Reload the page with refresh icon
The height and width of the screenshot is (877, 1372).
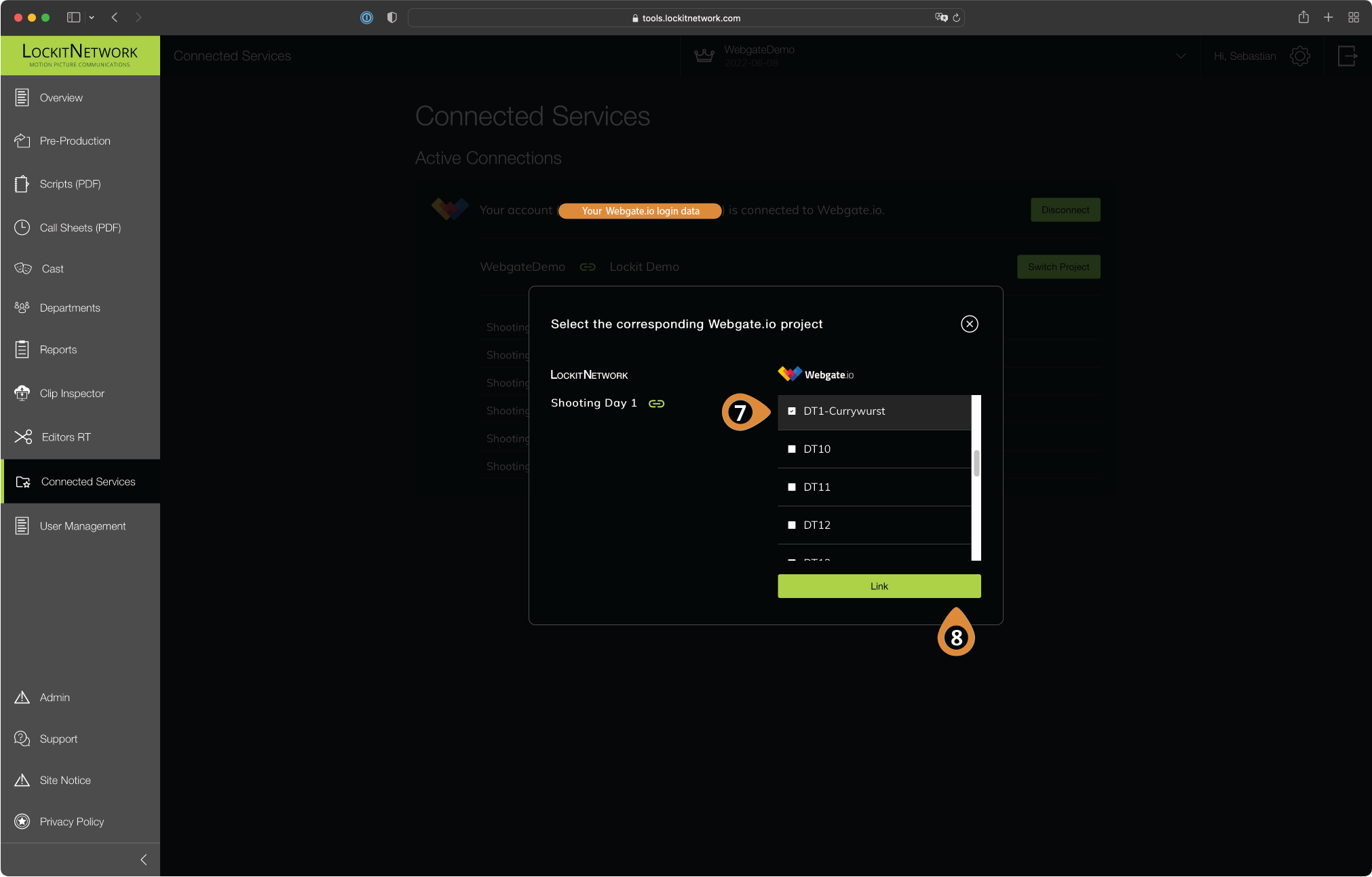tap(957, 18)
